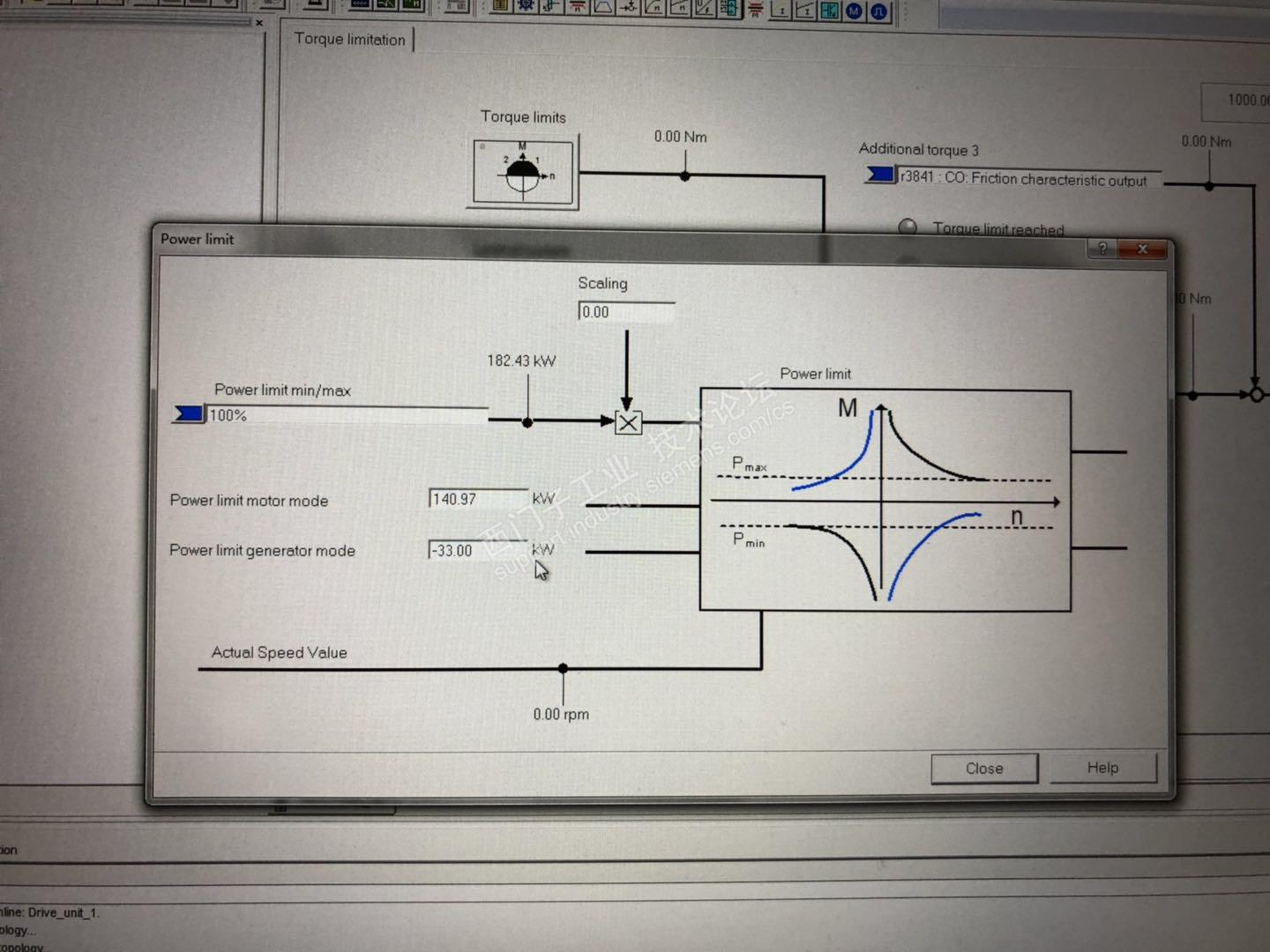The height and width of the screenshot is (952, 1270).
Task: Click the question mark in dialog title bar
Action: coord(1102,249)
